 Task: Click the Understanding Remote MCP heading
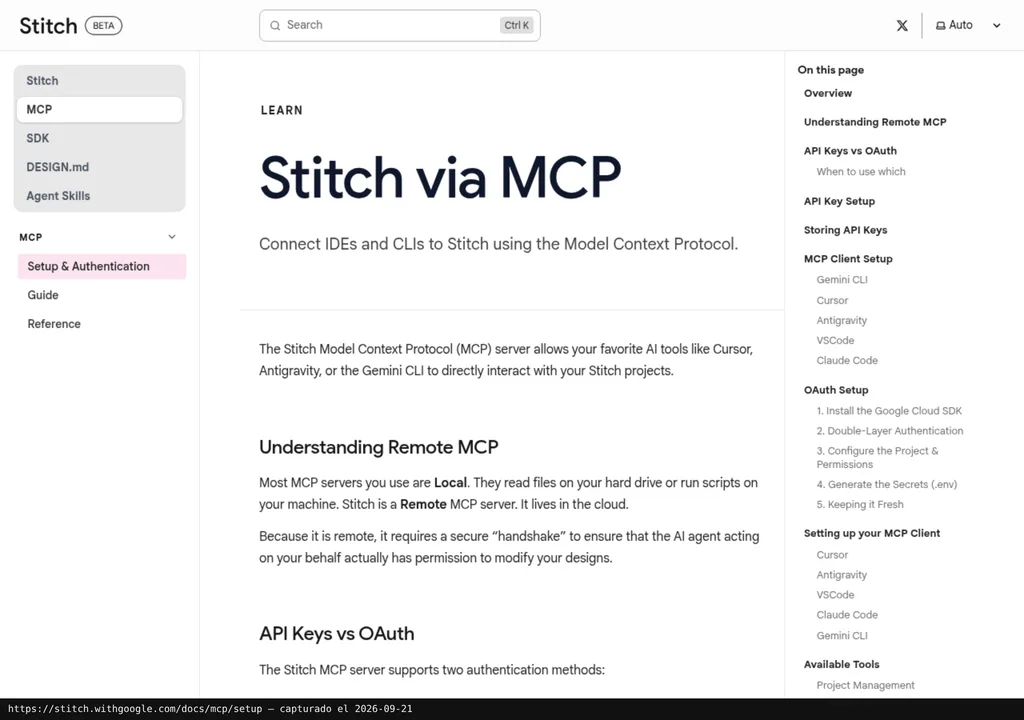point(379,447)
